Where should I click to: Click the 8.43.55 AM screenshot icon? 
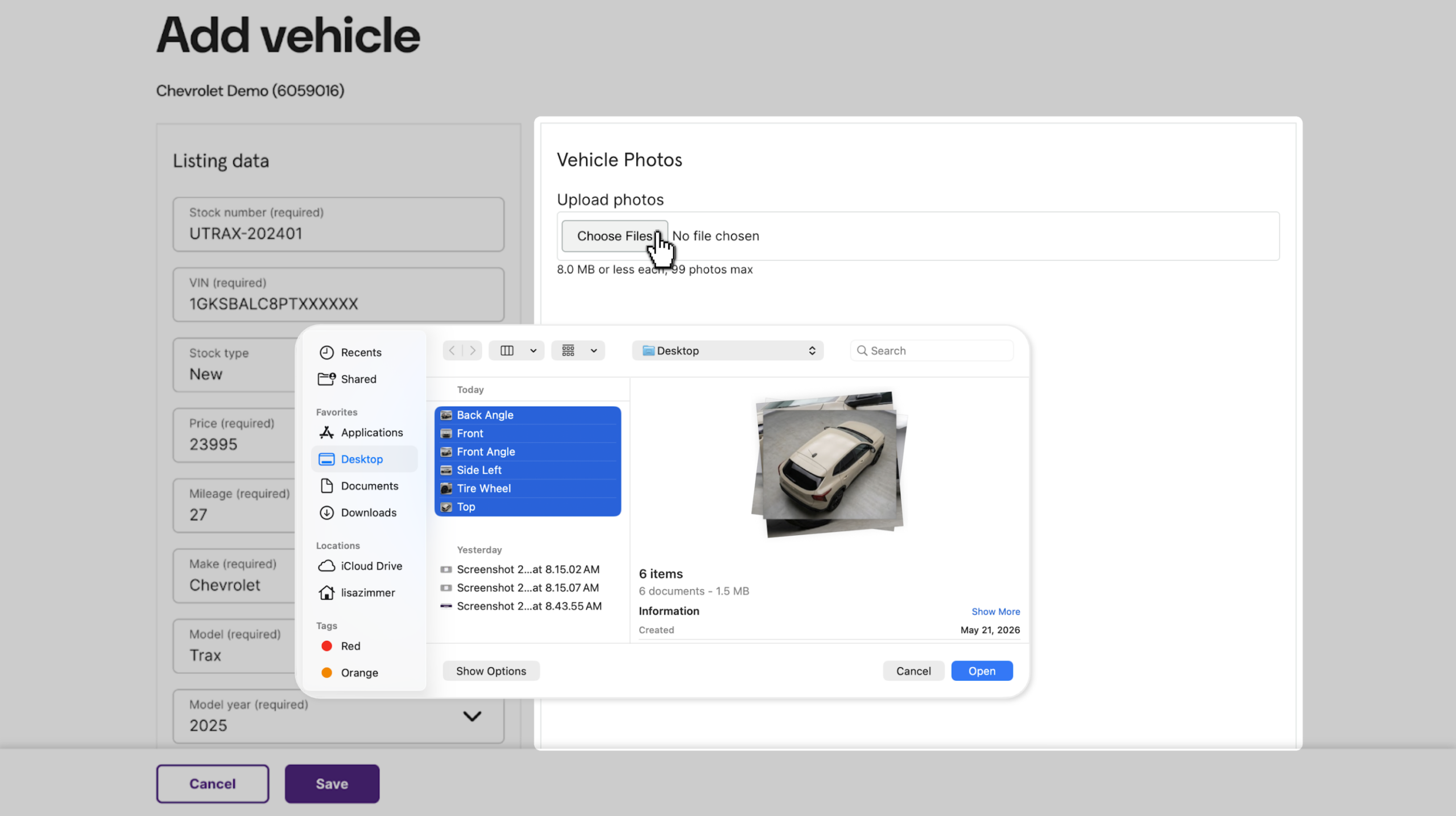(446, 606)
